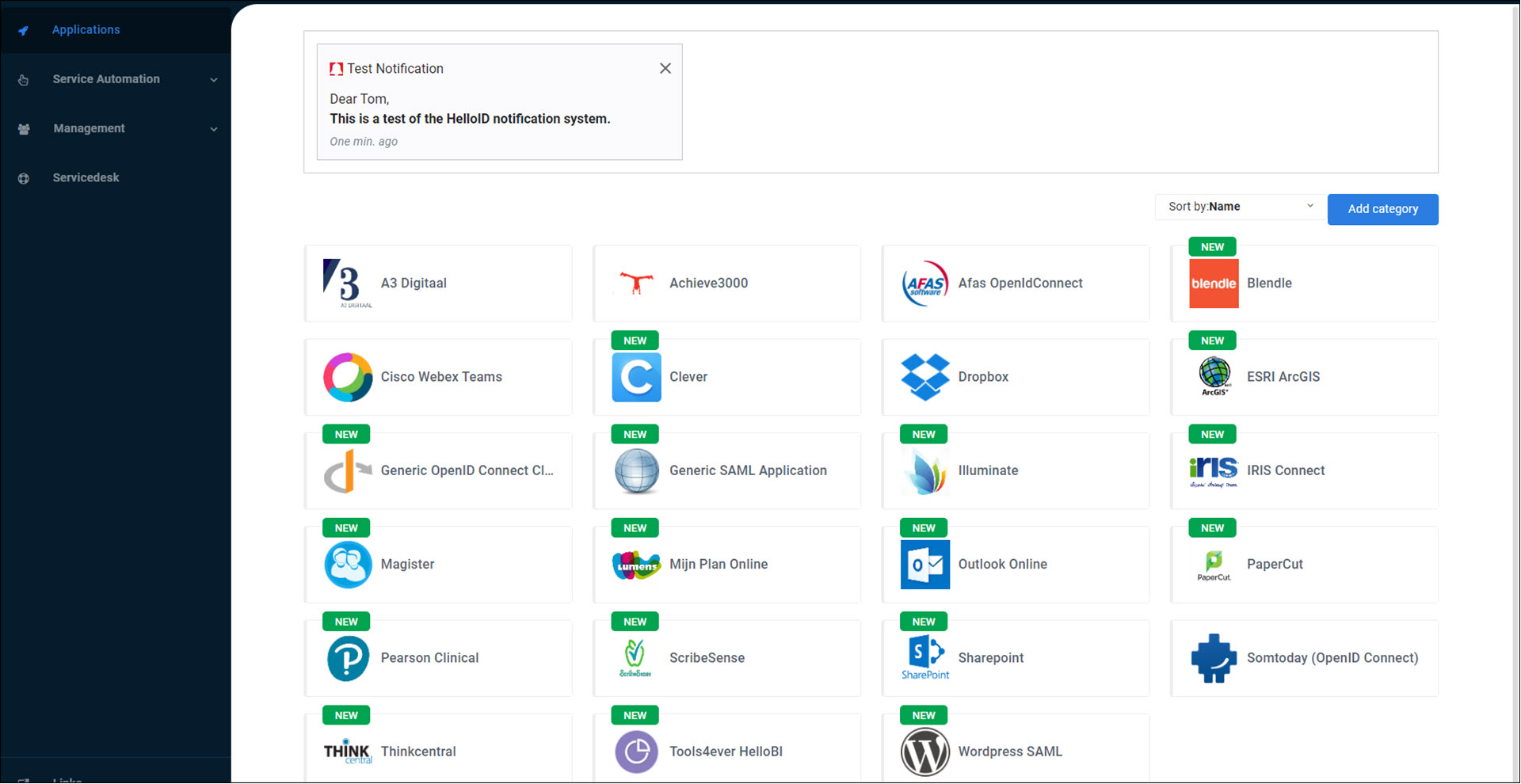Click the Cisco Webex Teams name text
The height and width of the screenshot is (784, 1521).
coord(441,377)
